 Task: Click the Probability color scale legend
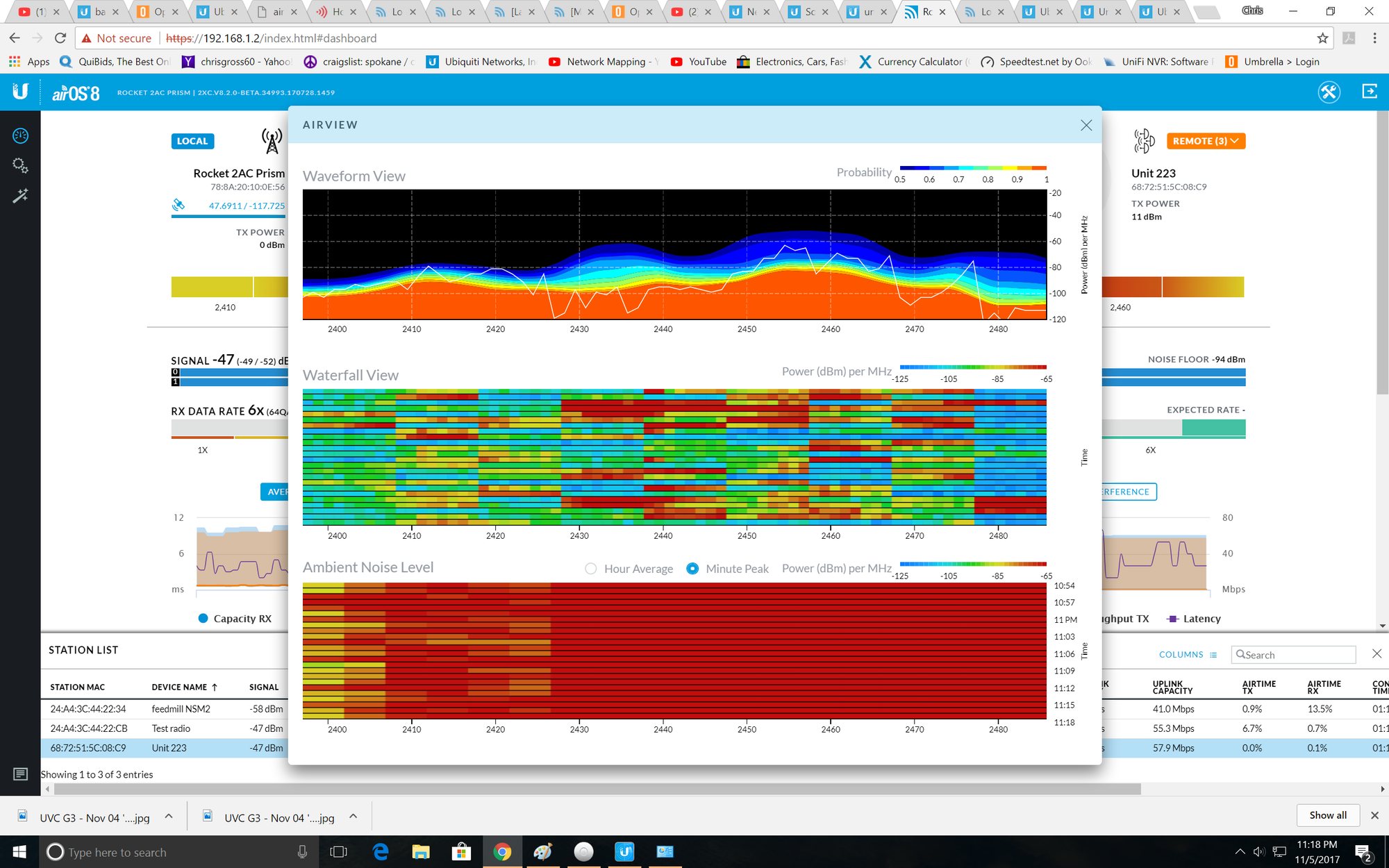pyautogui.click(x=972, y=167)
